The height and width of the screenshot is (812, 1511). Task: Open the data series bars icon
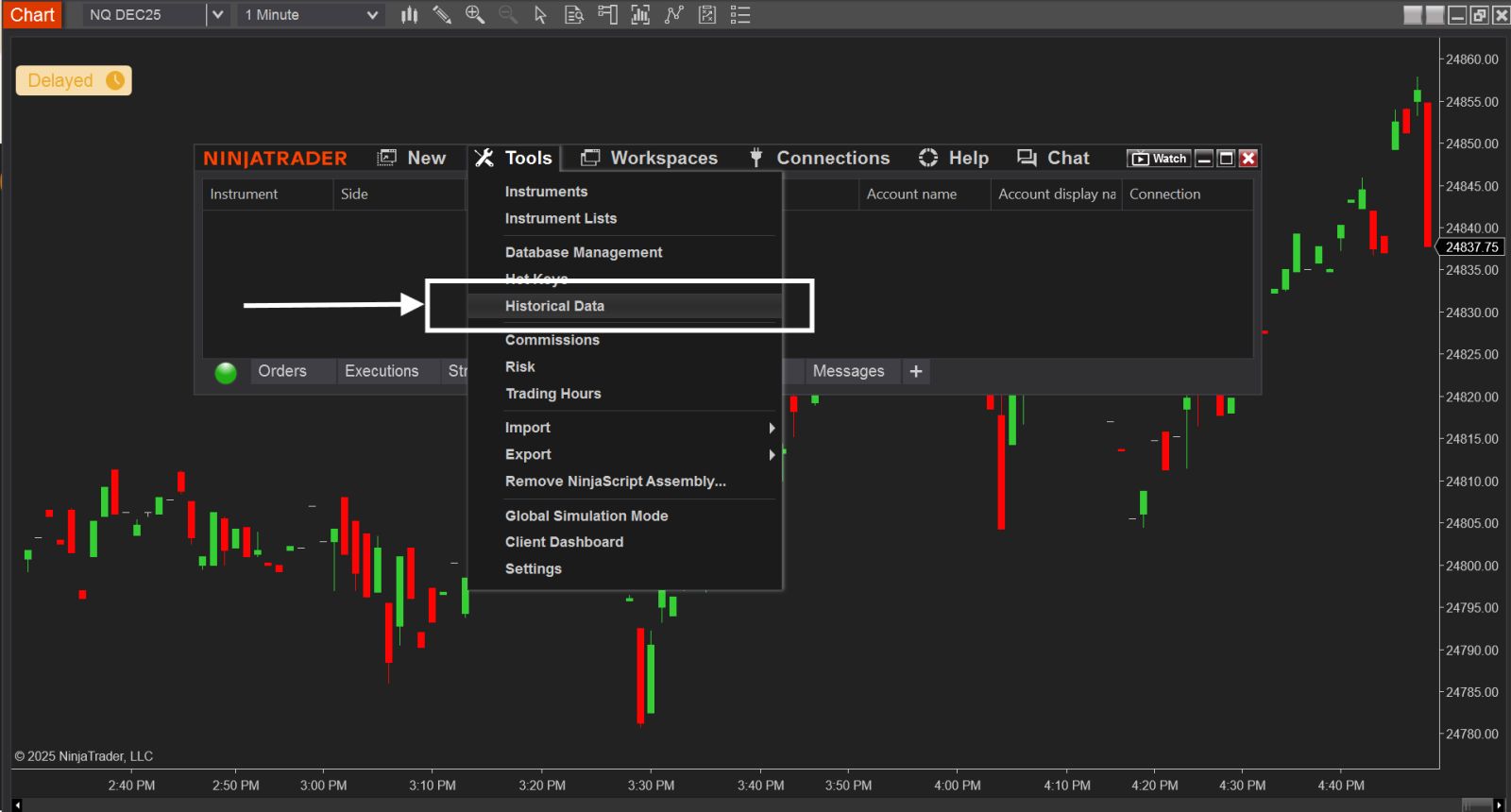[x=640, y=15]
